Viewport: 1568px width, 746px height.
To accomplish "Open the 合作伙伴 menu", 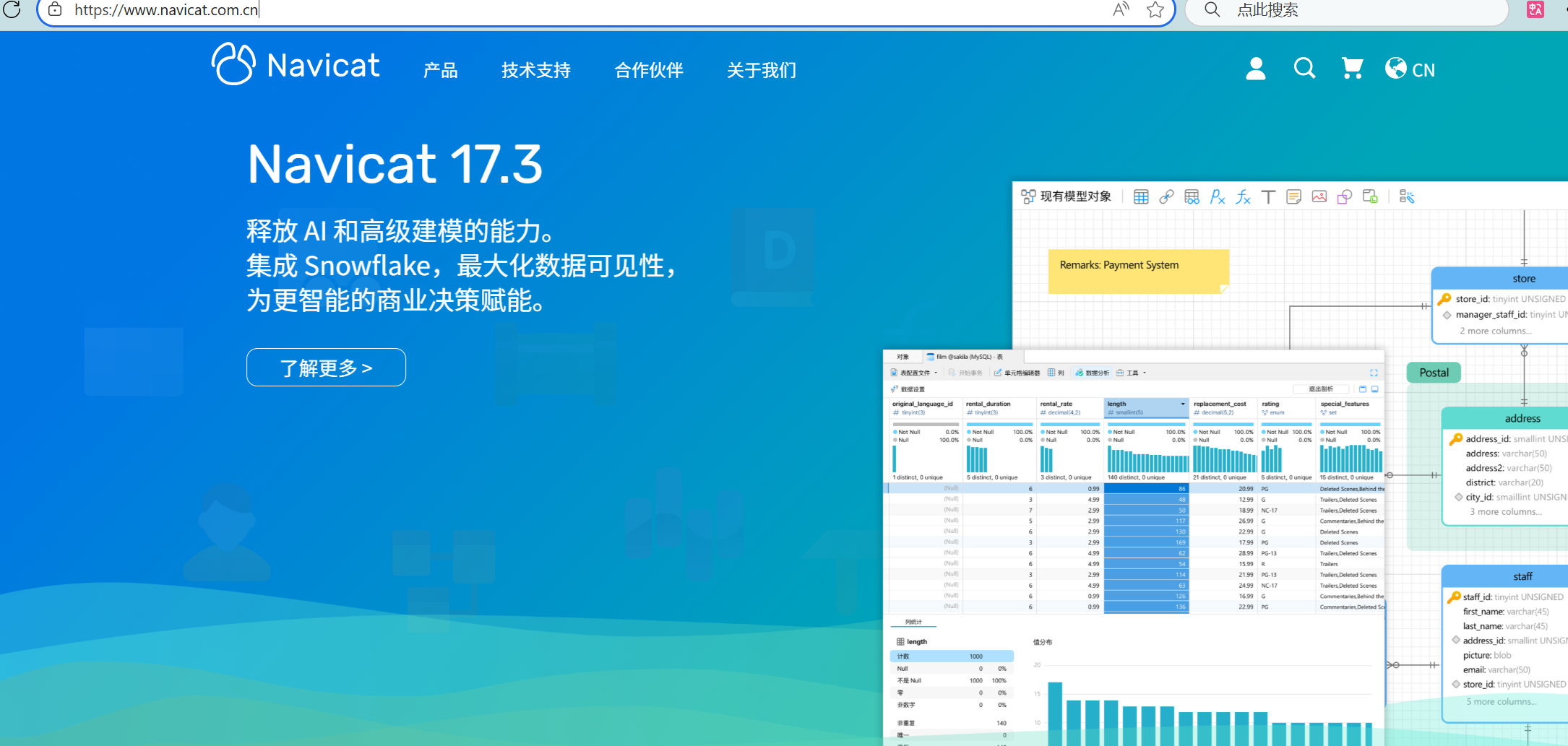I will pos(649,70).
